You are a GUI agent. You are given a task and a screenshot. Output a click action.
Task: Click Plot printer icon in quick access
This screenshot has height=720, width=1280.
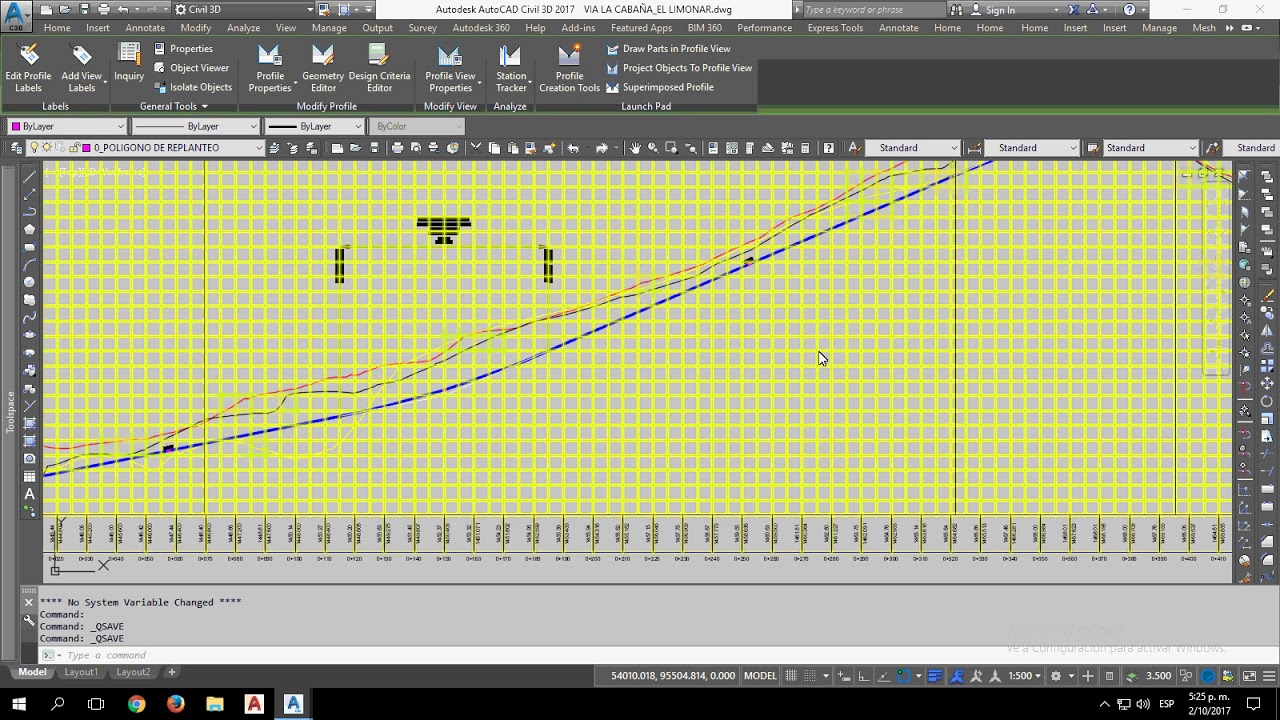(x=105, y=9)
